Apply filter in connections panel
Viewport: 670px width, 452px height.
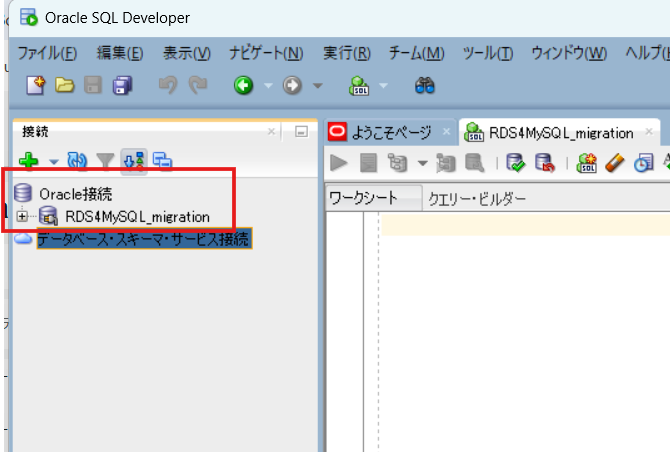(105, 161)
